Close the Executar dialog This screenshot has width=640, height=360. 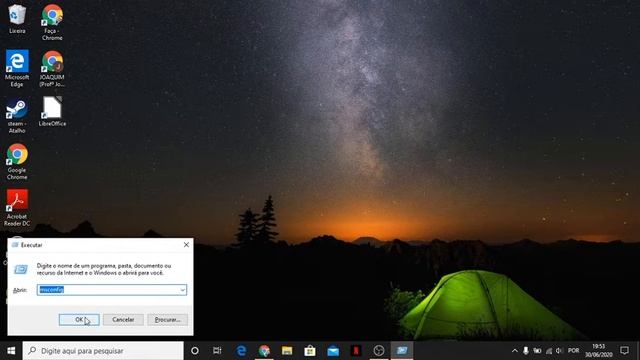pos(186,244)
